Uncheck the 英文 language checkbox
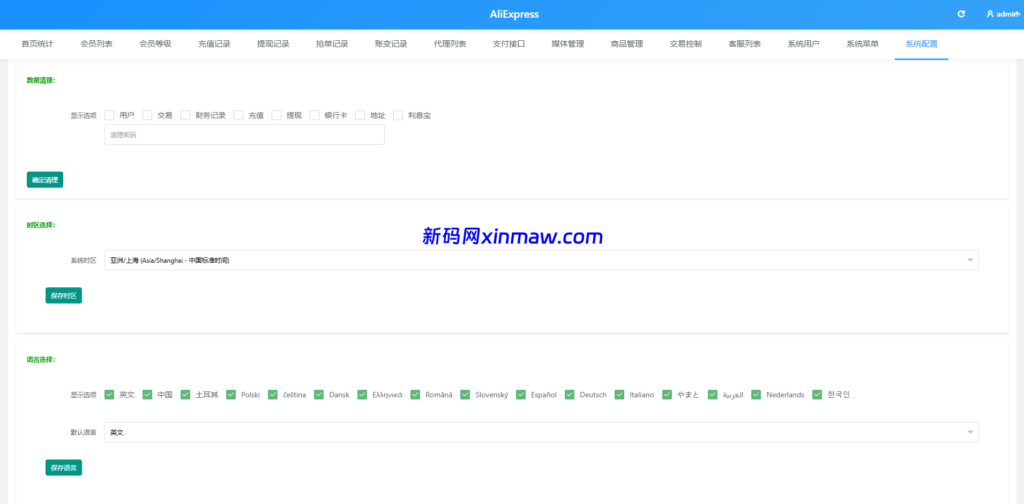The width and height of the screenshot is (1024, 504). click(x=109, y=394)
